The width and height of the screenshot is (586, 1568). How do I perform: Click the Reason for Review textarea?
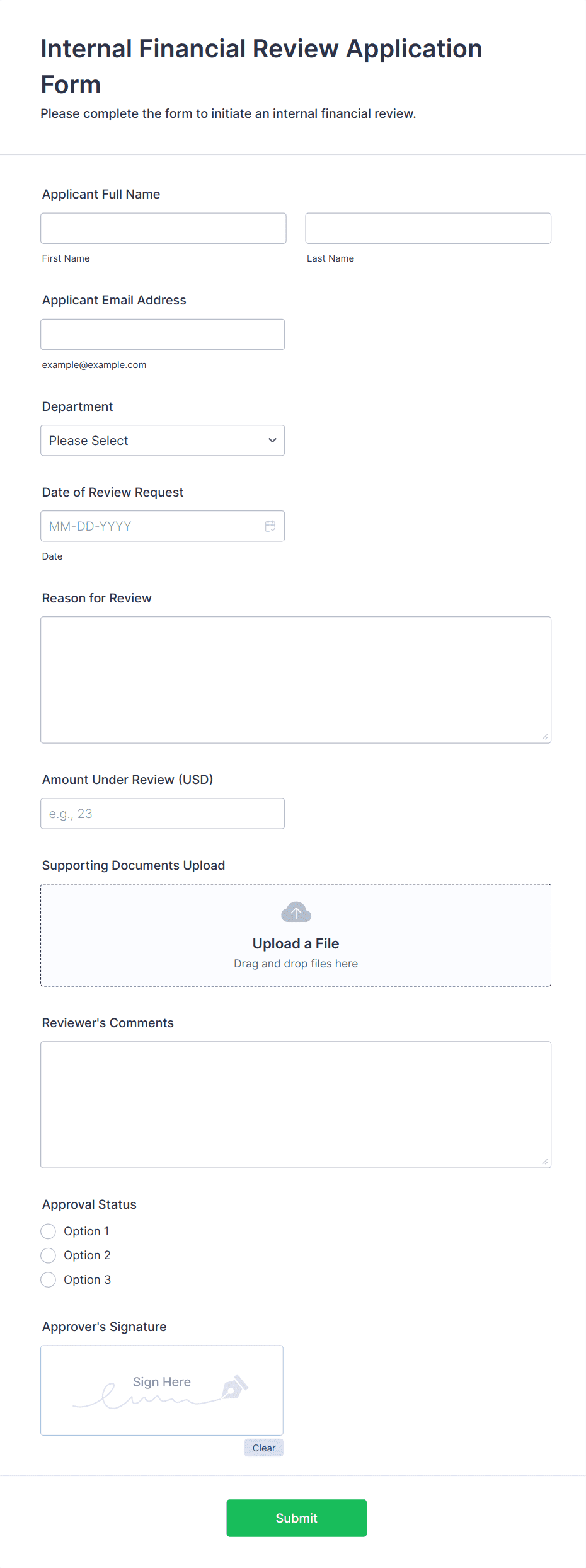(295, 679)
